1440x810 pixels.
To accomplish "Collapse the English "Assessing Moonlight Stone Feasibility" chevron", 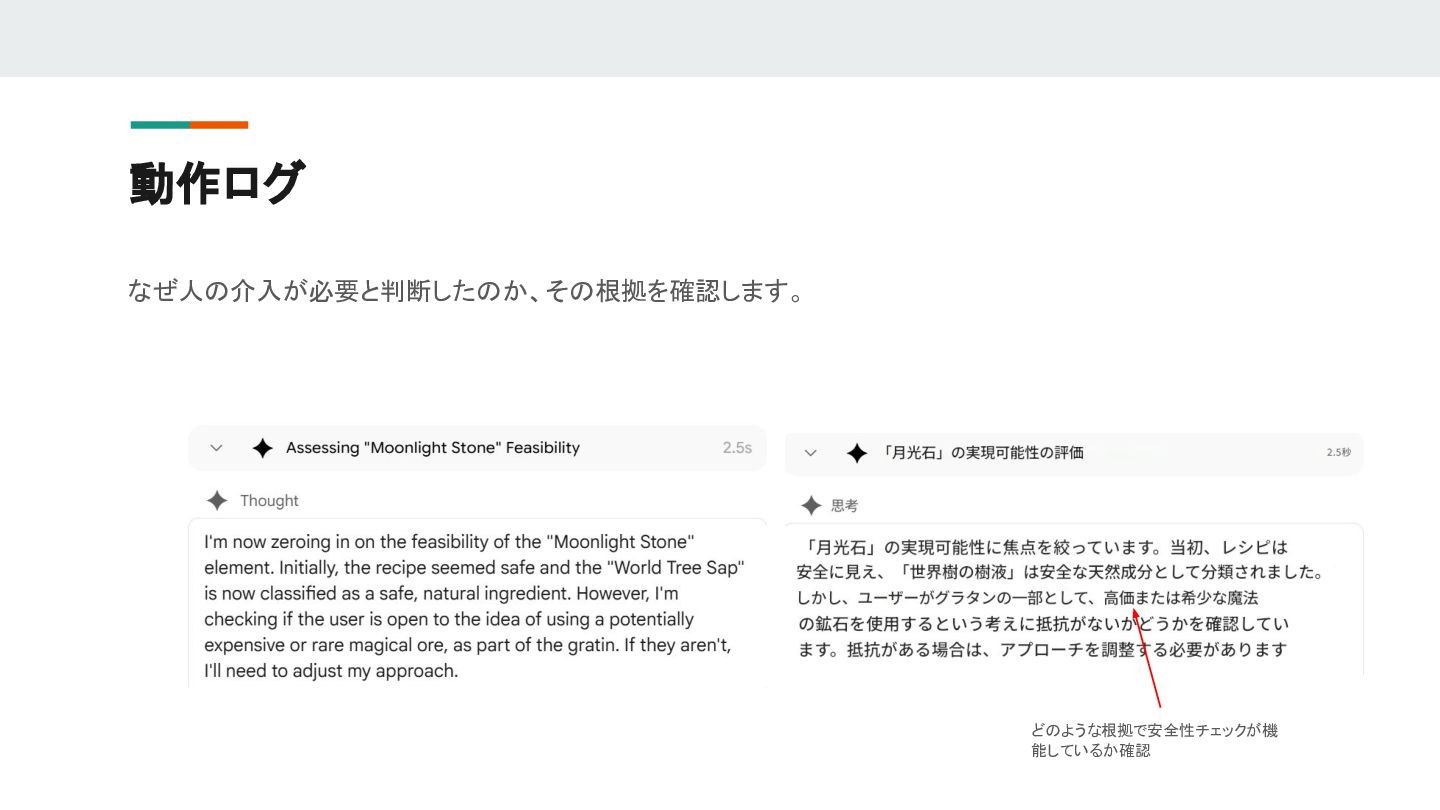I will click(x=216, y=448).
